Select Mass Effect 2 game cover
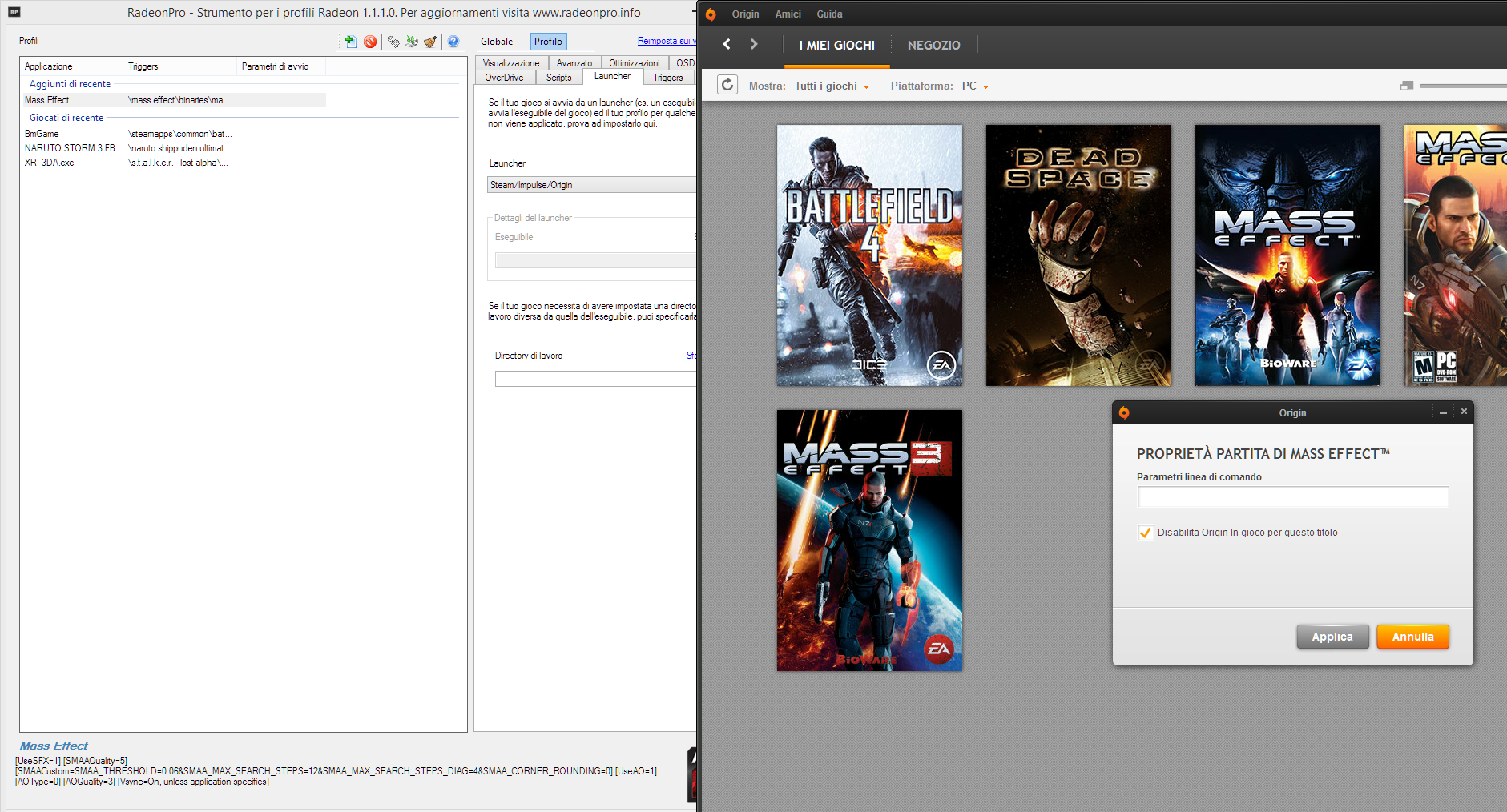1507x812 pixels. coord(1455,255)
